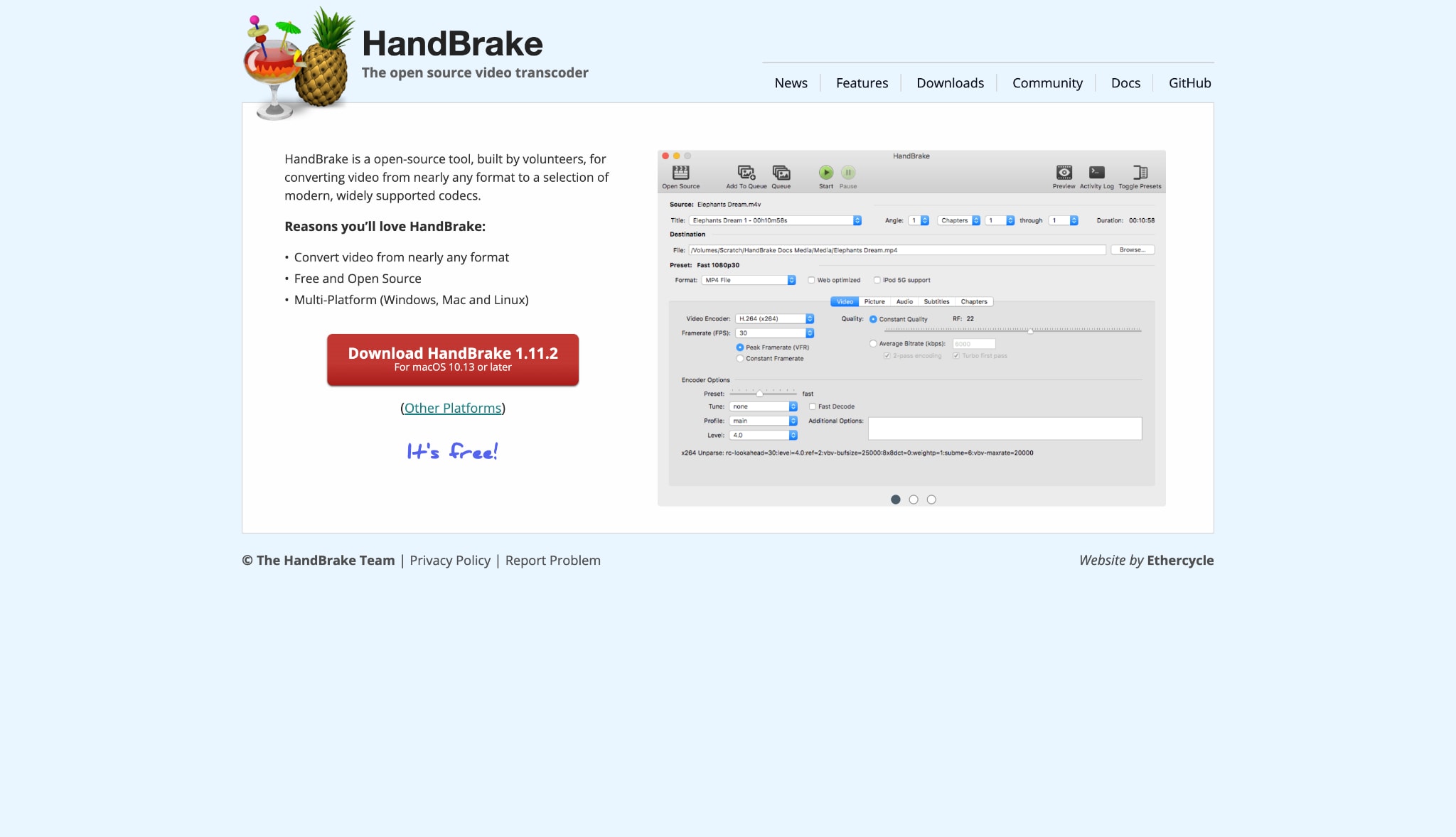The height and width of the screenshot is (837, 1456).
Task: Click the 'It's free!' handwritten text
Action: 453,451
